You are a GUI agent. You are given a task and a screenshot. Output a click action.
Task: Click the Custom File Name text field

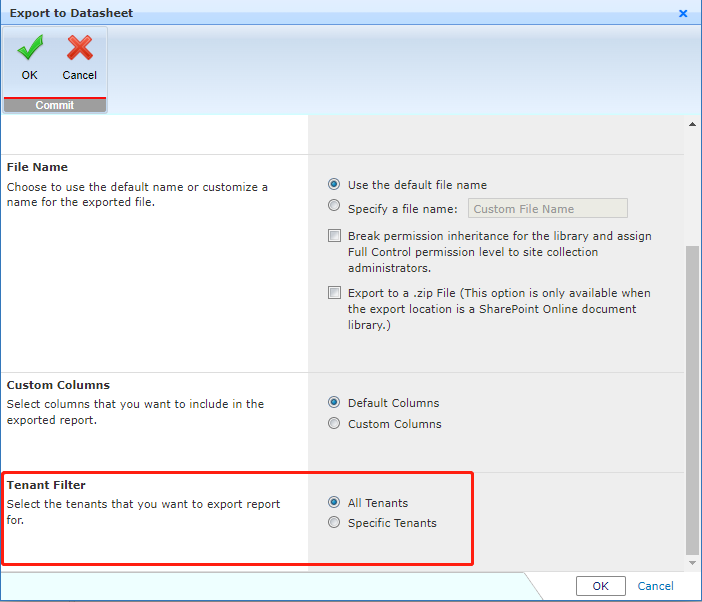pos(547,209)
